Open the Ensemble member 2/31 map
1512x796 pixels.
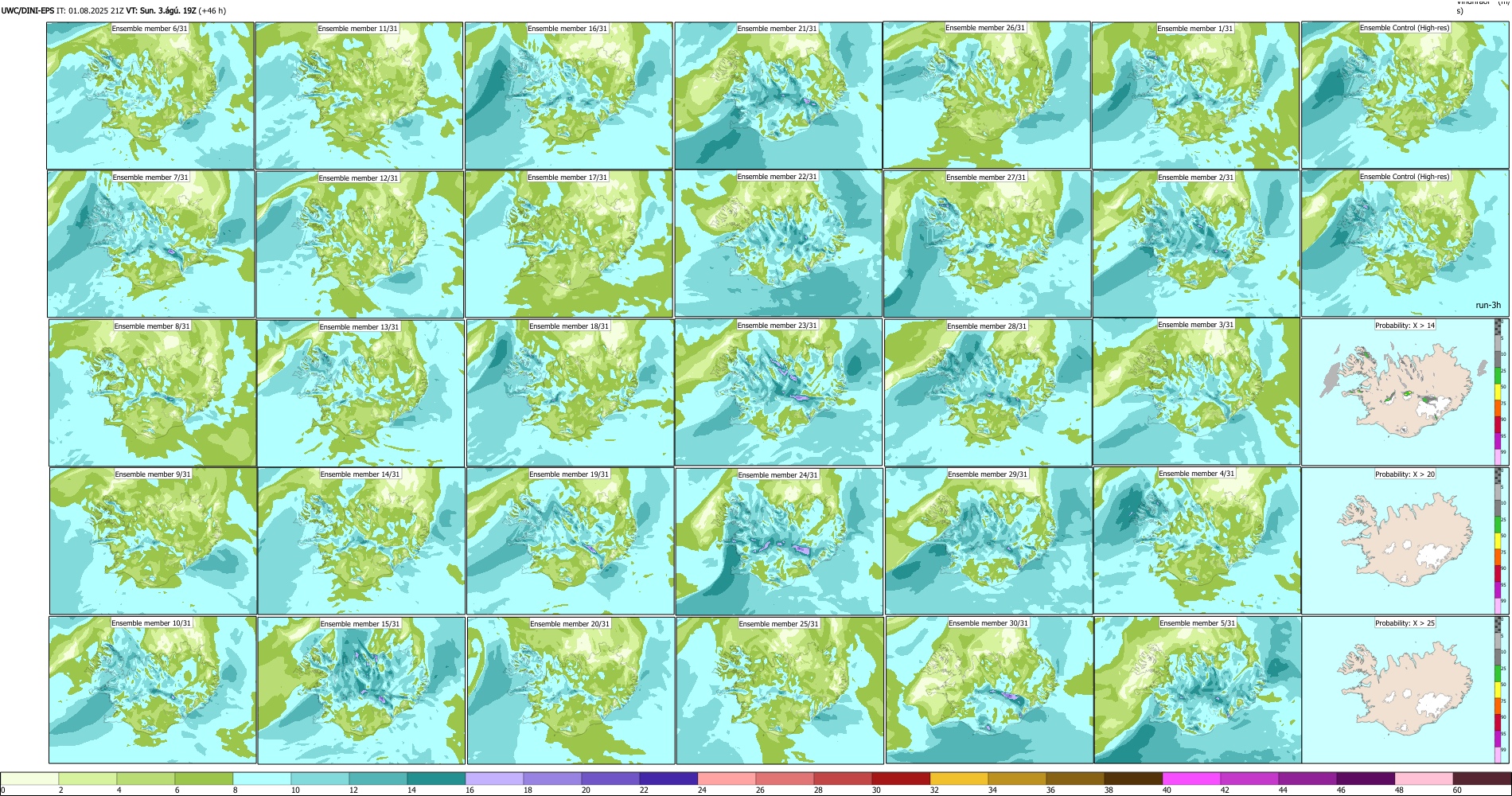[1196, 244]
